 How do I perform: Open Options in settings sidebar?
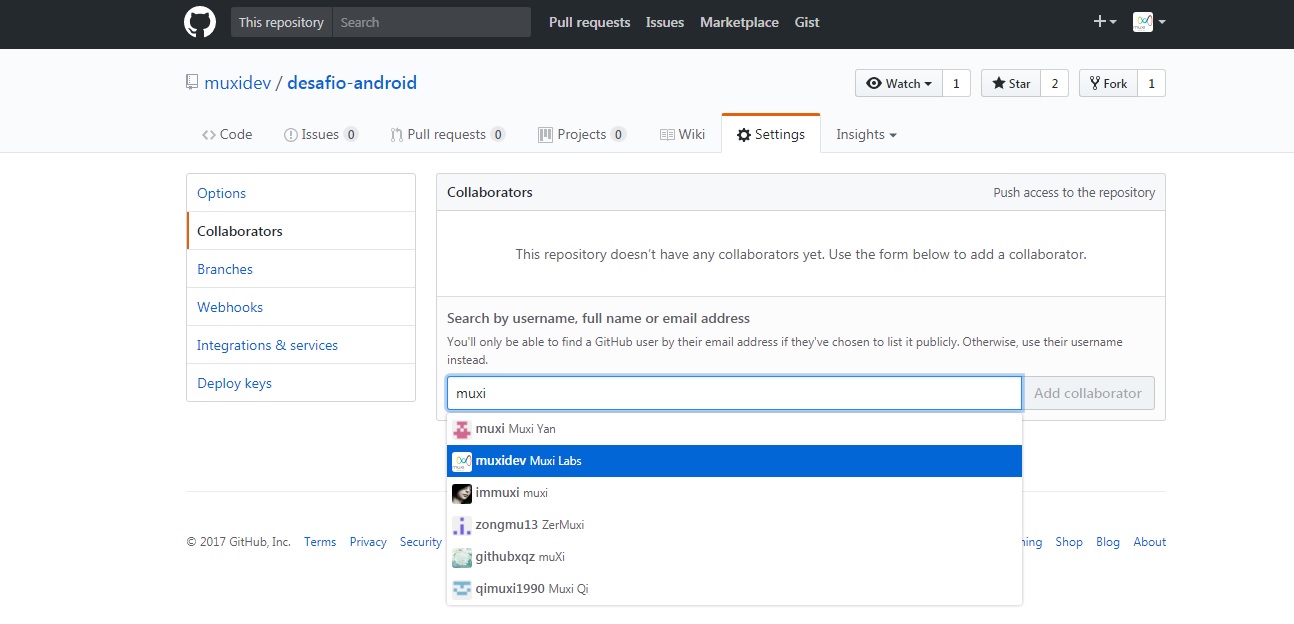pos(301,193)
